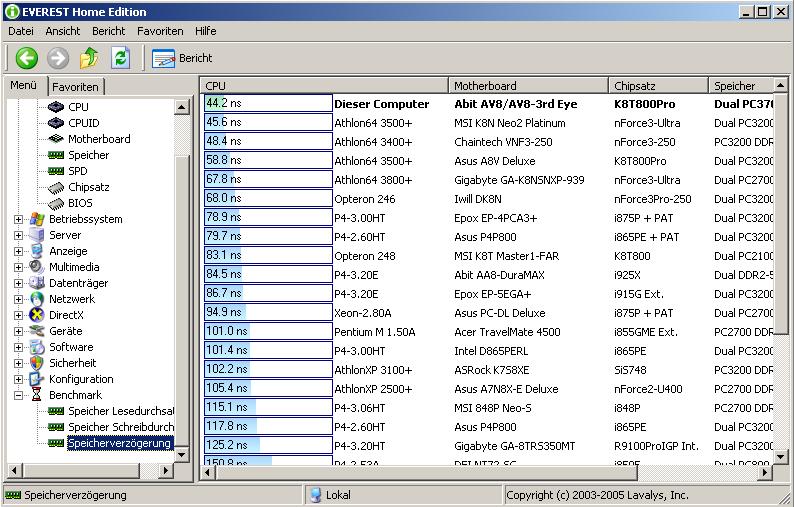The image size is (794, 507).
Task: Click the 125.2 ns result bar
Action: point(268,445)
